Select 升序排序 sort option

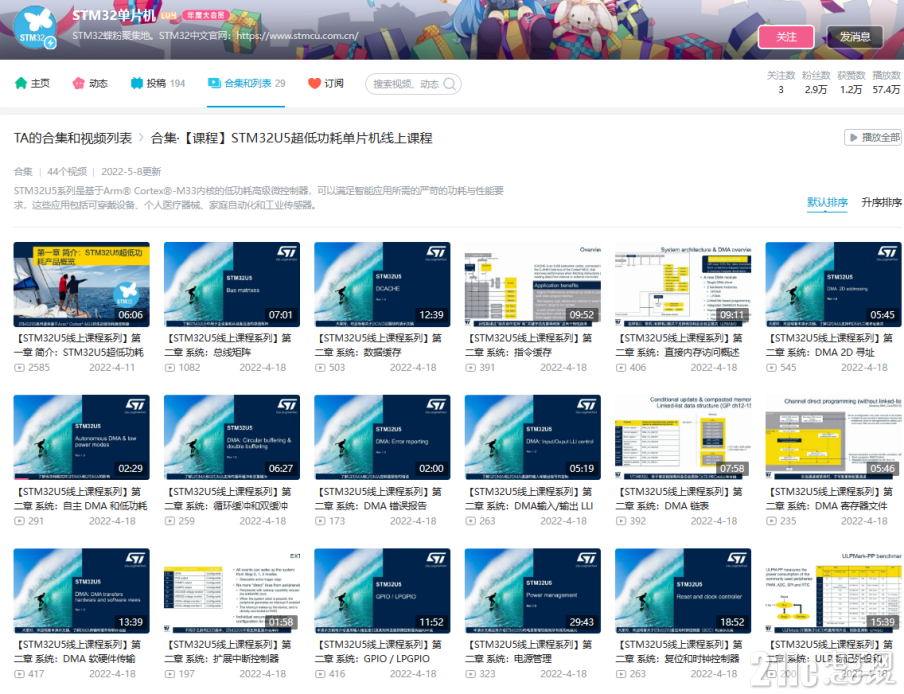(x=882, y=202)
